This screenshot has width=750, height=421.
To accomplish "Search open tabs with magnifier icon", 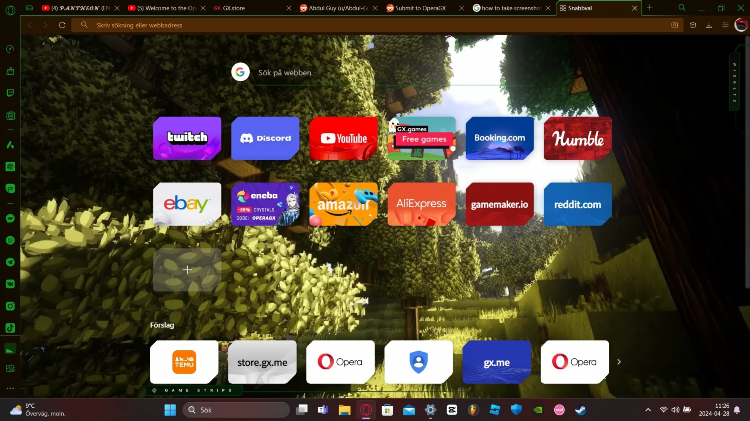I will 682,8.
